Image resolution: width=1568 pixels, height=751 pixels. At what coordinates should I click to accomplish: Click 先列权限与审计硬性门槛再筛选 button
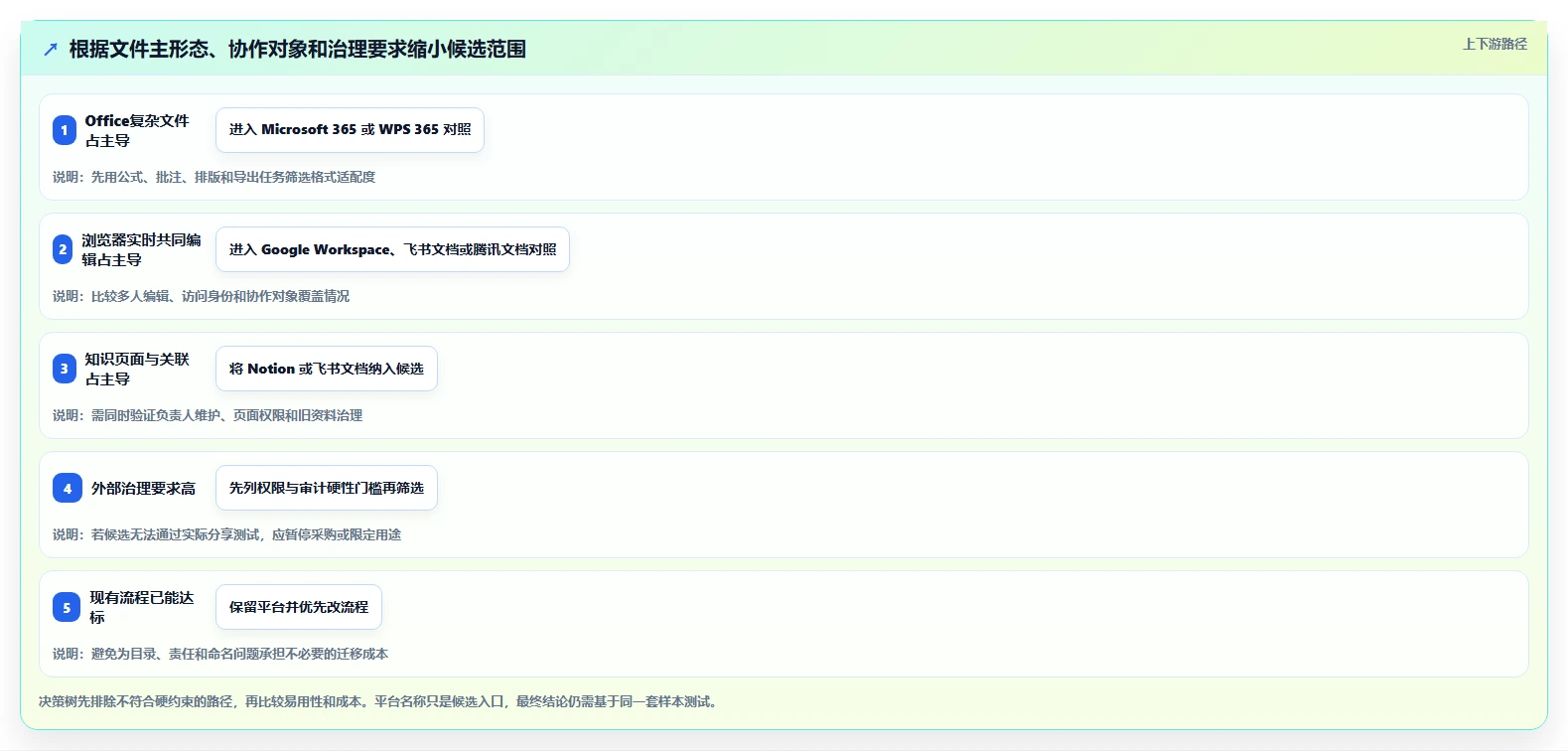tap(327, 488)
